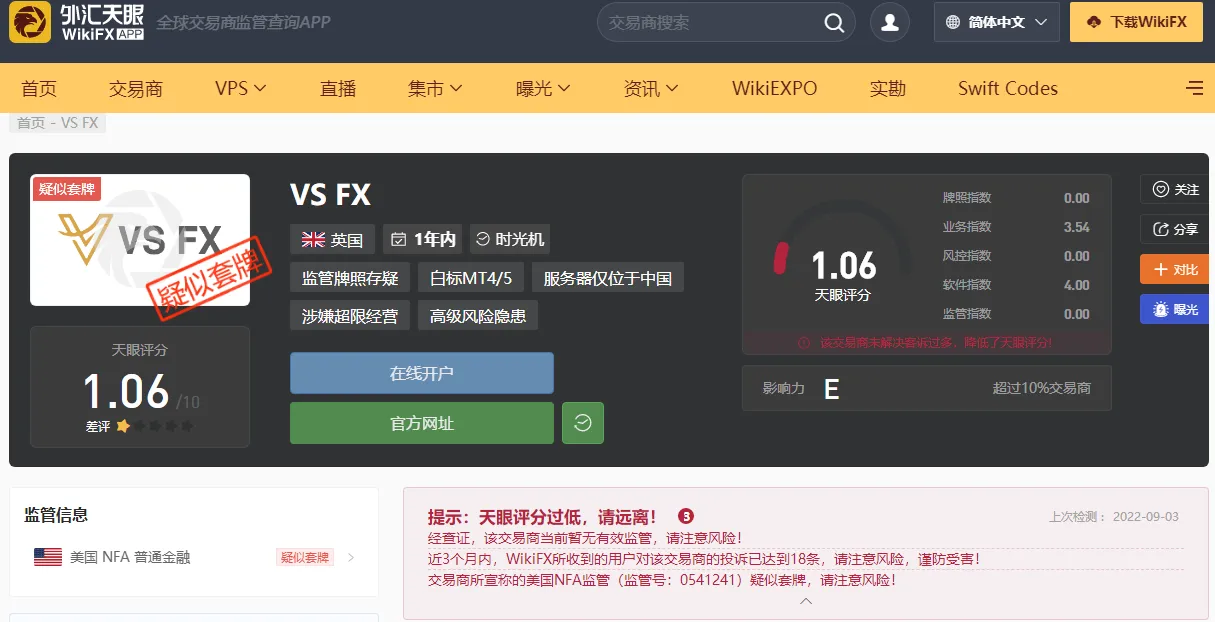Image resolution: width=1215 pixels, height=622 pixels.
Task: Expand the VPS menu dropdown
Action: tap(241, 88)
